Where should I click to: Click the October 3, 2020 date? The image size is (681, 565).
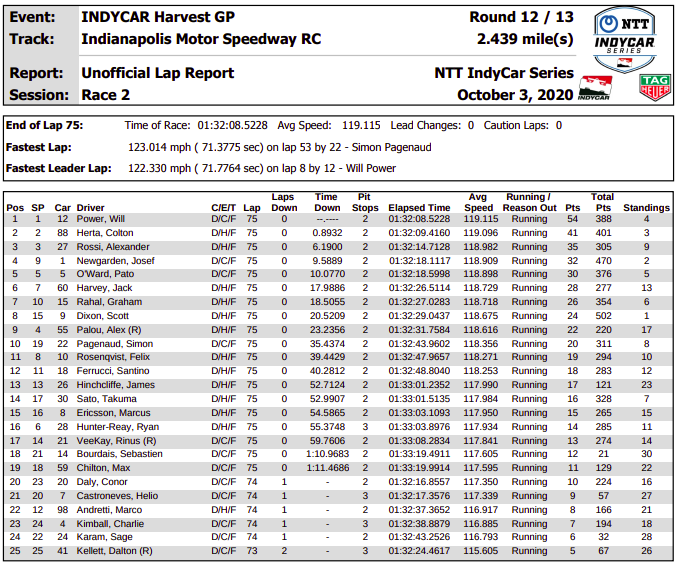pos(515,95)
